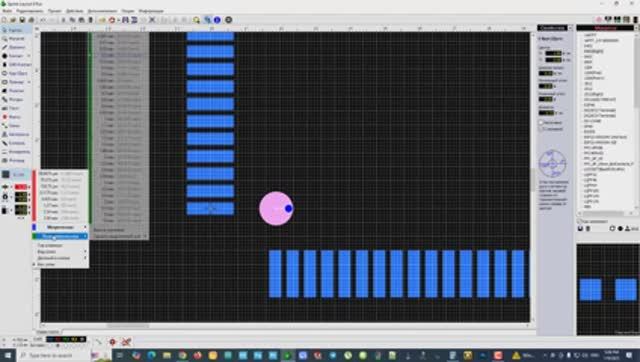Open the dropdown arrow beside Rotate icon

tap(118, 20)
